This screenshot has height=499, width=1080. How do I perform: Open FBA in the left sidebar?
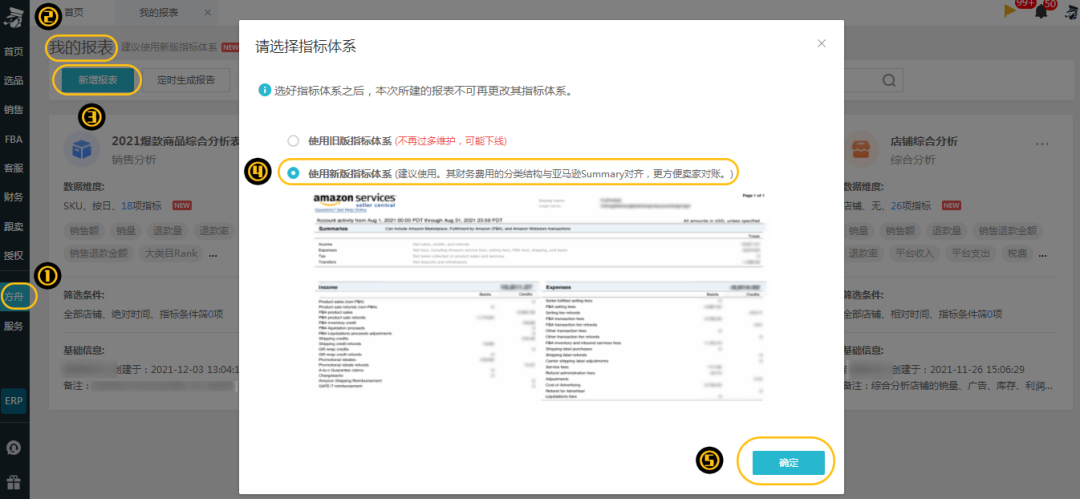click(14, 139)
